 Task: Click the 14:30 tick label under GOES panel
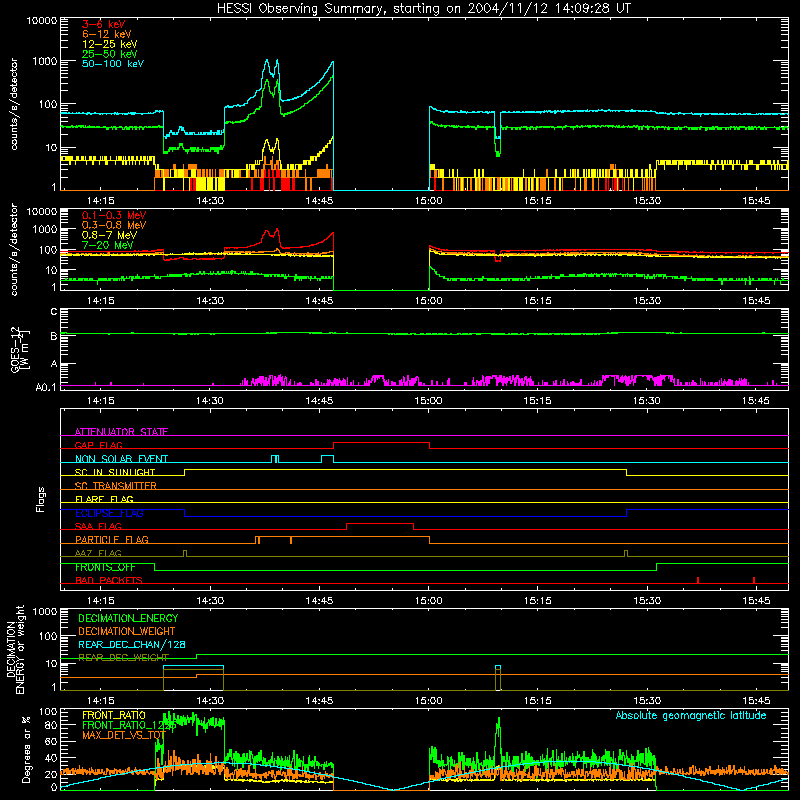(210, 401)
